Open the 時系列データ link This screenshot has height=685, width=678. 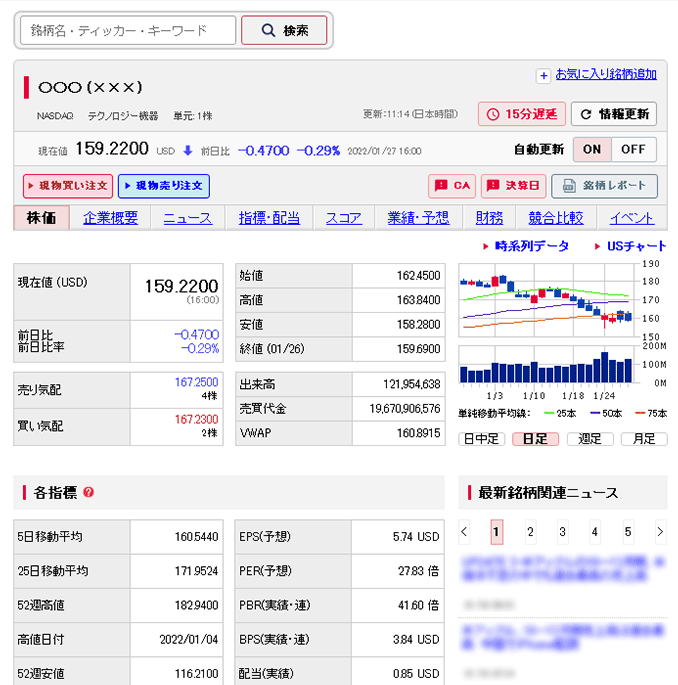tap(530, 246)
